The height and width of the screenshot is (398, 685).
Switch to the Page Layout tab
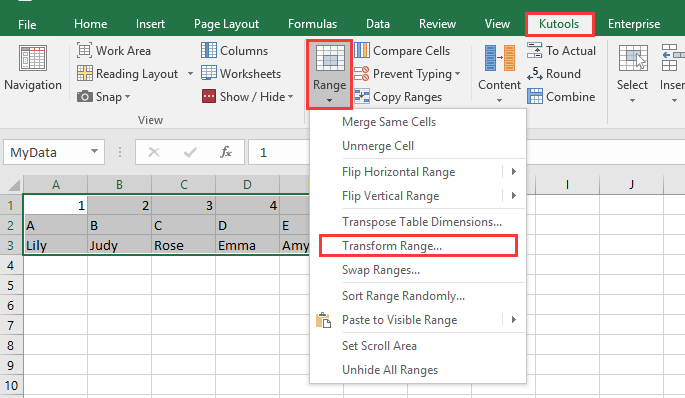pyautogui.click(x=226, y=24)
